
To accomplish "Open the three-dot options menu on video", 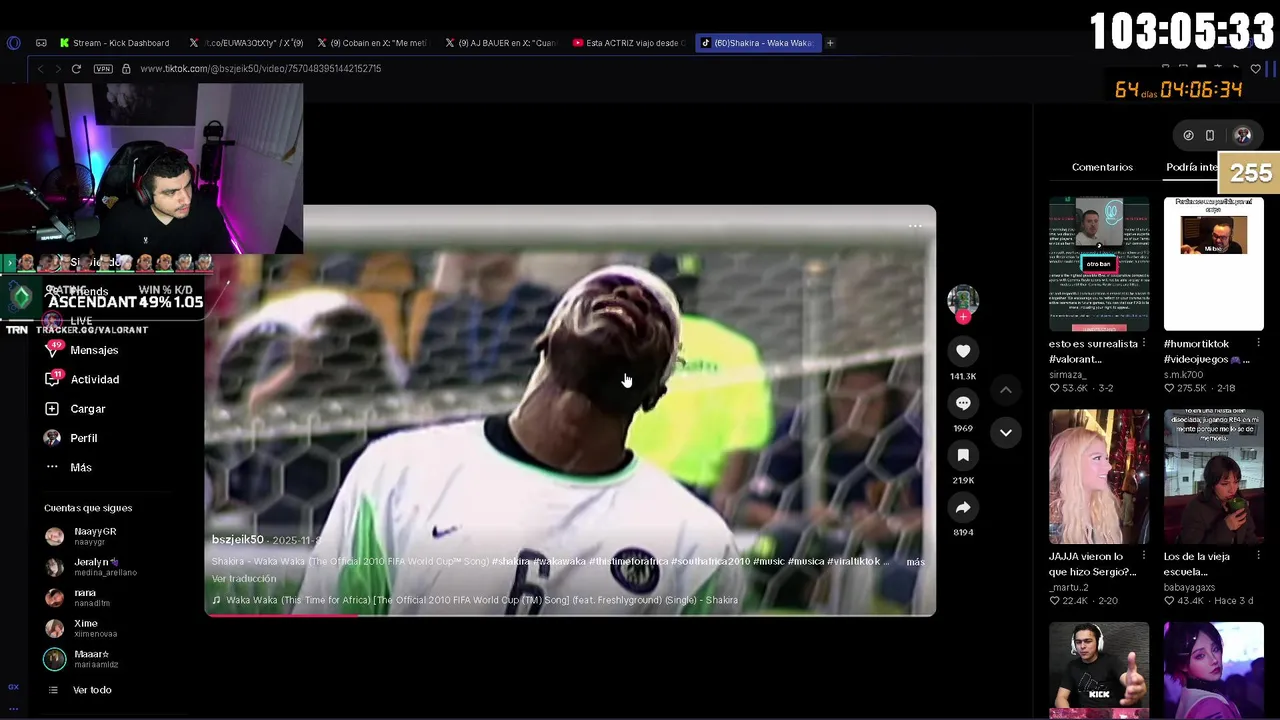I will point(915,226).
